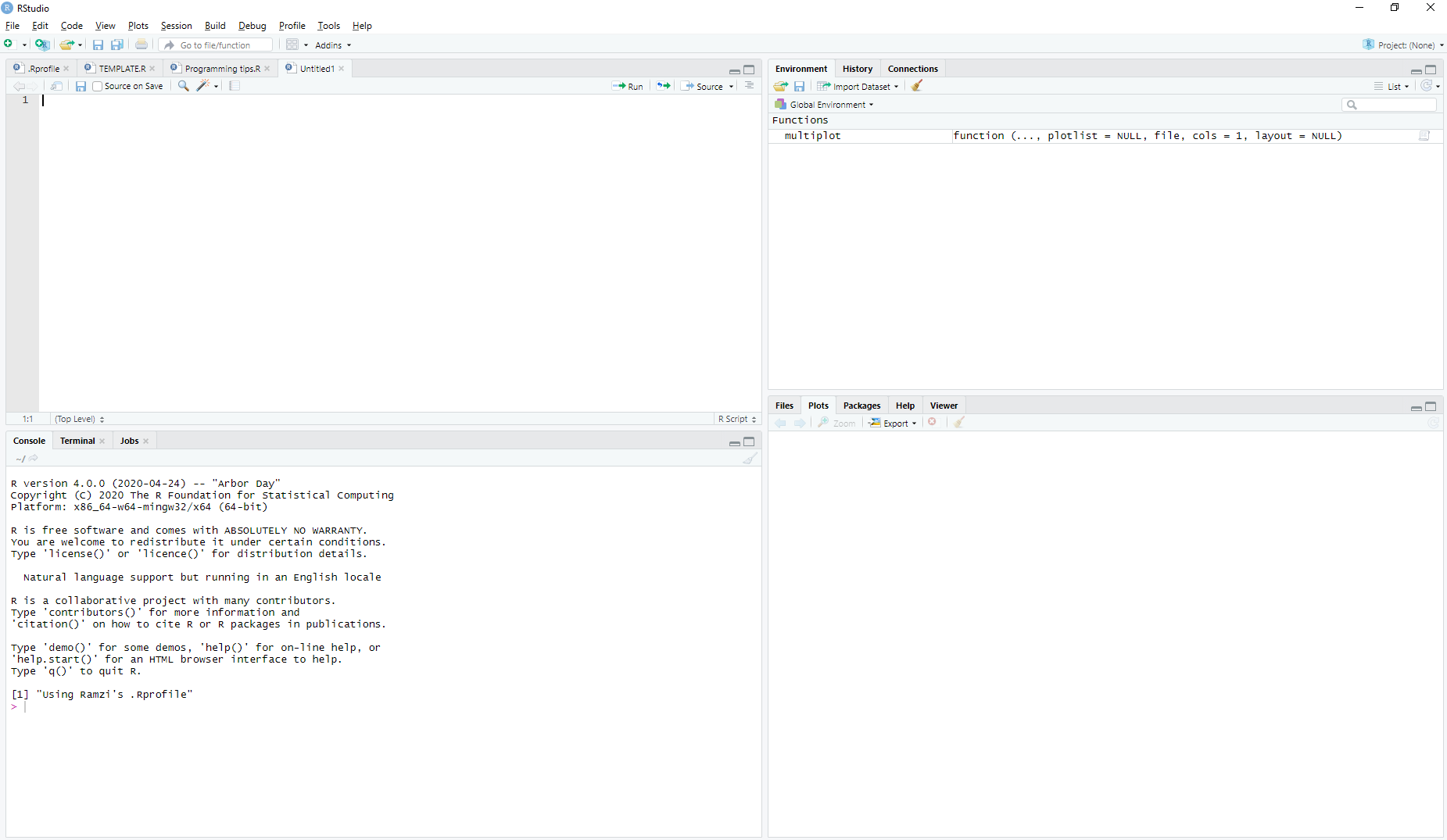The height and width of the screenshot is (840, 1447).
Task: Click the find/replace magnifier in editor toolbar
Action: point(183,86)
